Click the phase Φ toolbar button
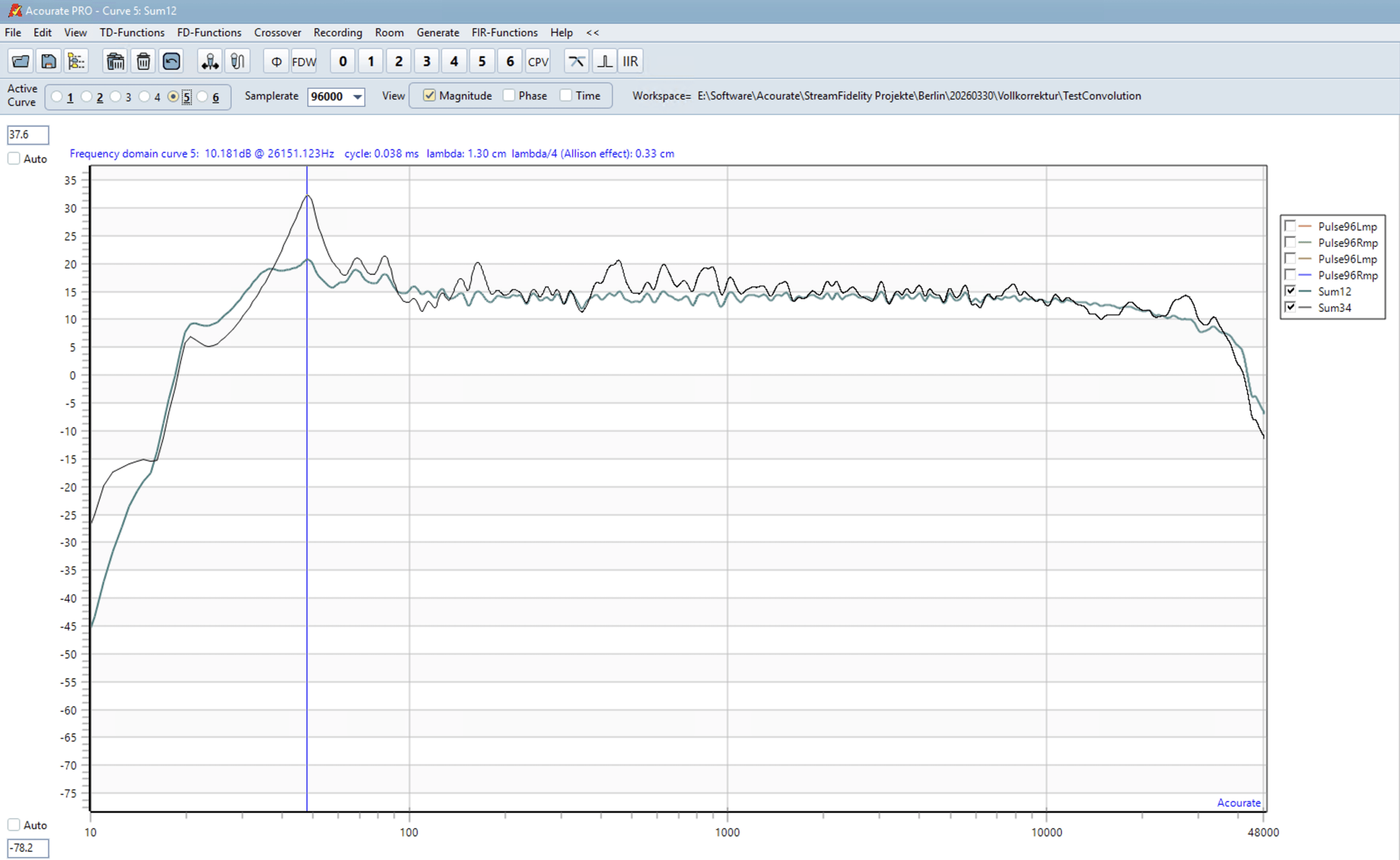Viewport: 1400px width, 860px height. click(x=276, y=61)
